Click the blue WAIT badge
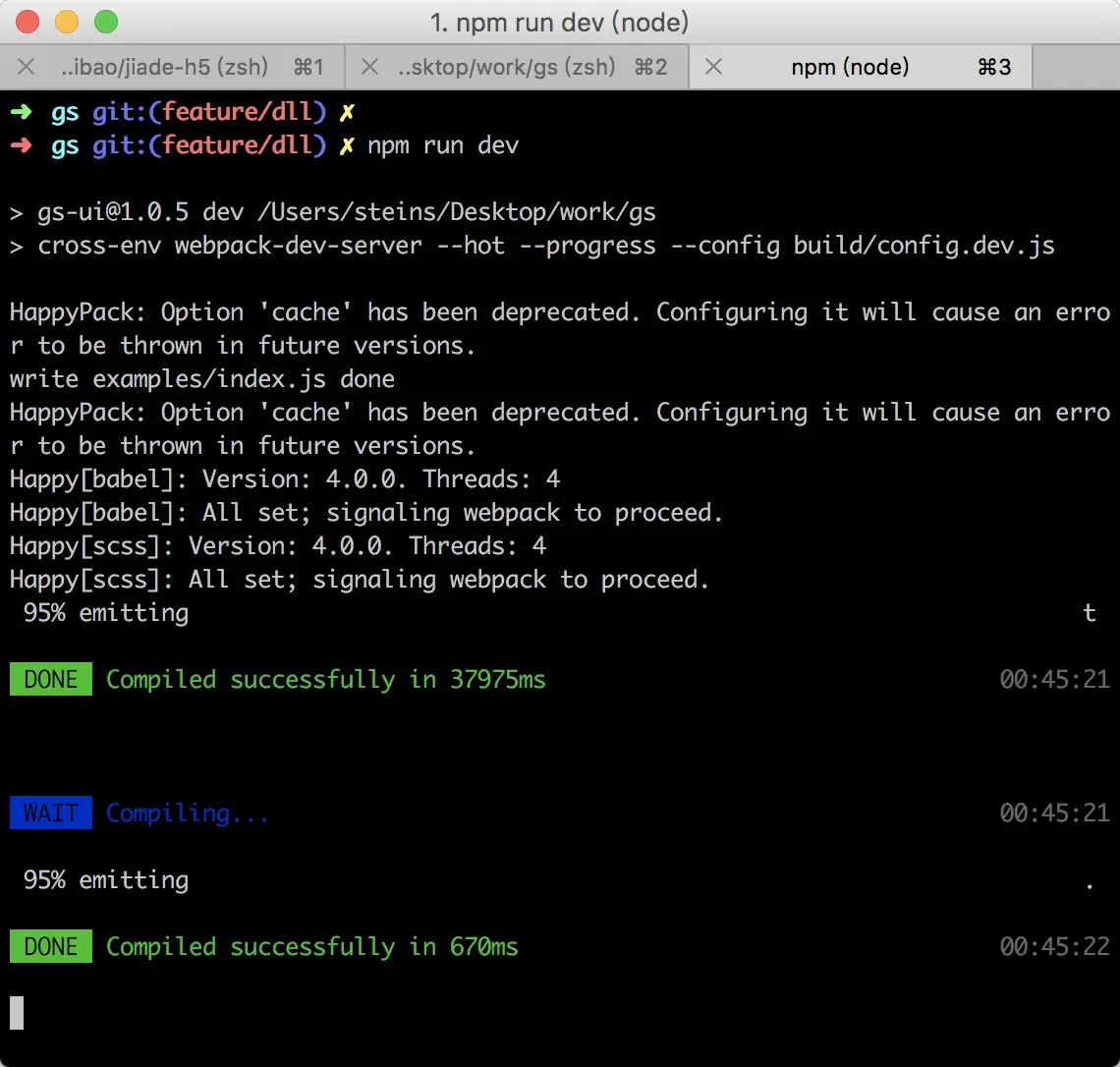The width and height of the screenshot is (1120, 1067). (x=51, y=813)
